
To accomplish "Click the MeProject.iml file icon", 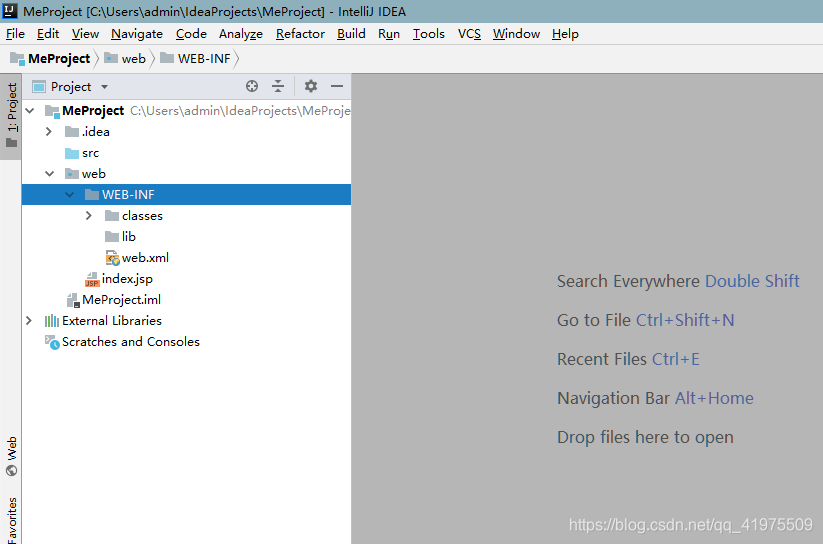I will tap(72, 300).
